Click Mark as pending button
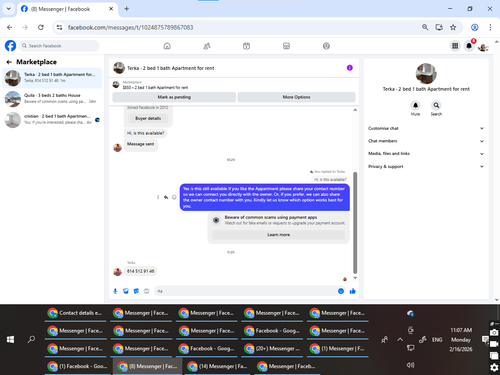 (x=174, y=97)
